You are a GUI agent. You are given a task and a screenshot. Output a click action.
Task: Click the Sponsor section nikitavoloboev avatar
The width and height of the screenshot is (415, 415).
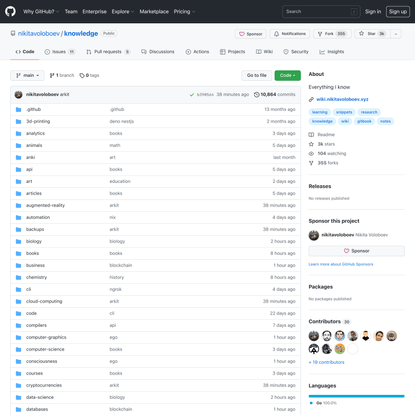pyautogui.click(x=314, y=235)
